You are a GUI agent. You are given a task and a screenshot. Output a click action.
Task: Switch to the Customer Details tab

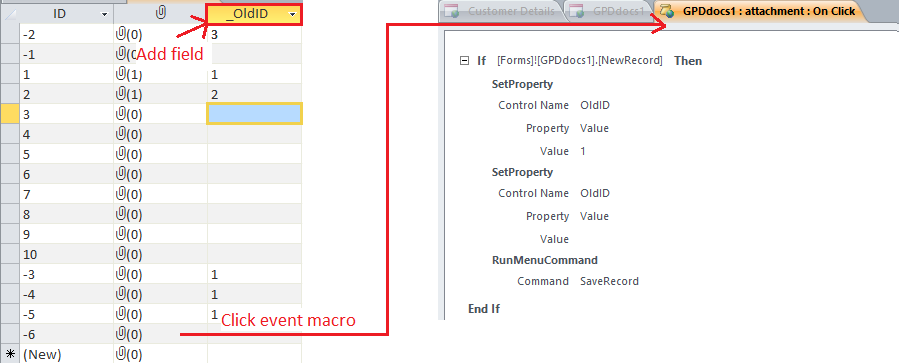(x=504, y=11)
